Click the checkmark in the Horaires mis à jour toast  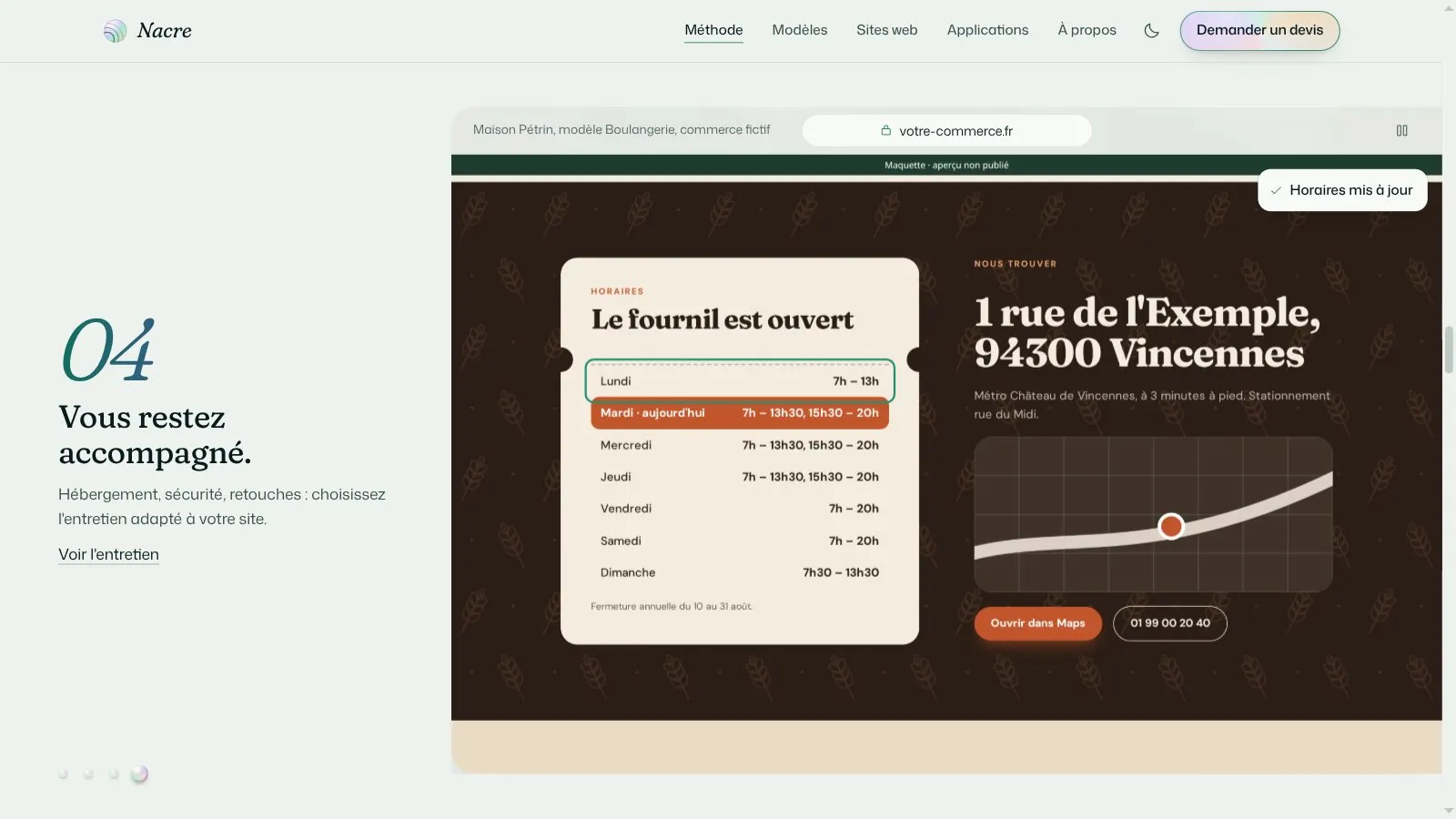(1276, 191)
